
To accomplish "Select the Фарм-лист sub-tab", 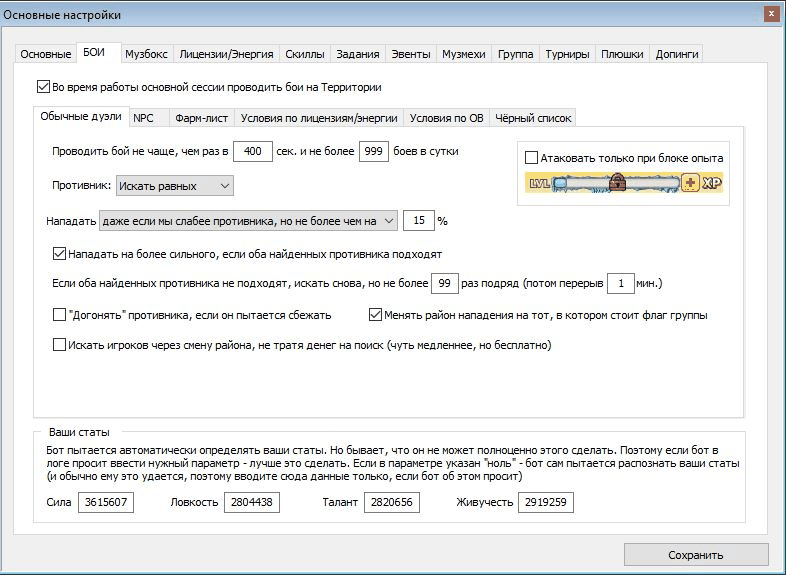I will coord(202,118).
